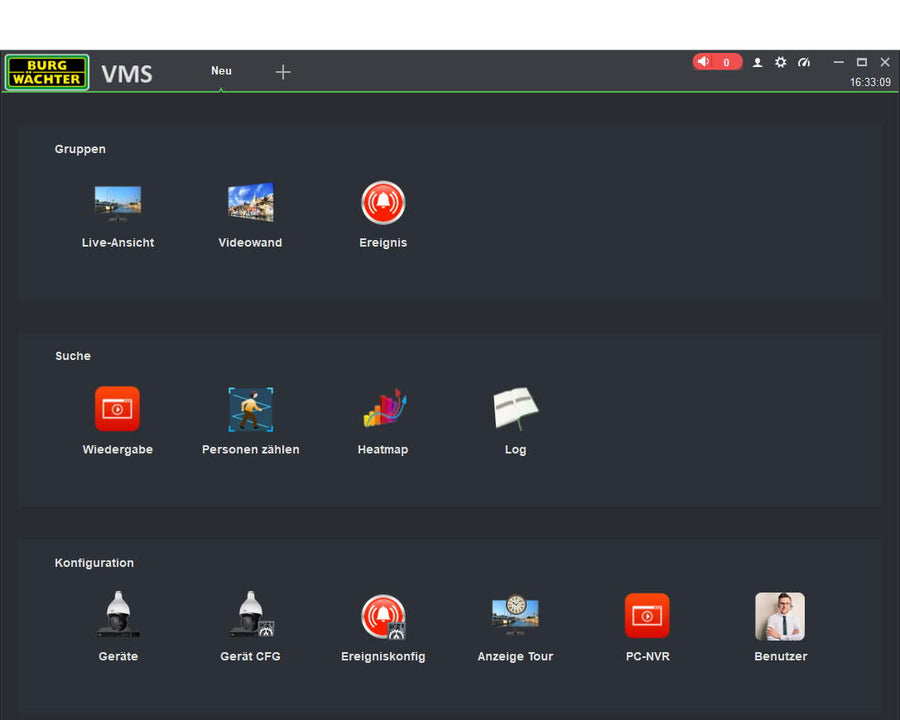The width and height of the screenshot is (900, 720).
Task: Open Geräte device management
Action: point(118,616)
